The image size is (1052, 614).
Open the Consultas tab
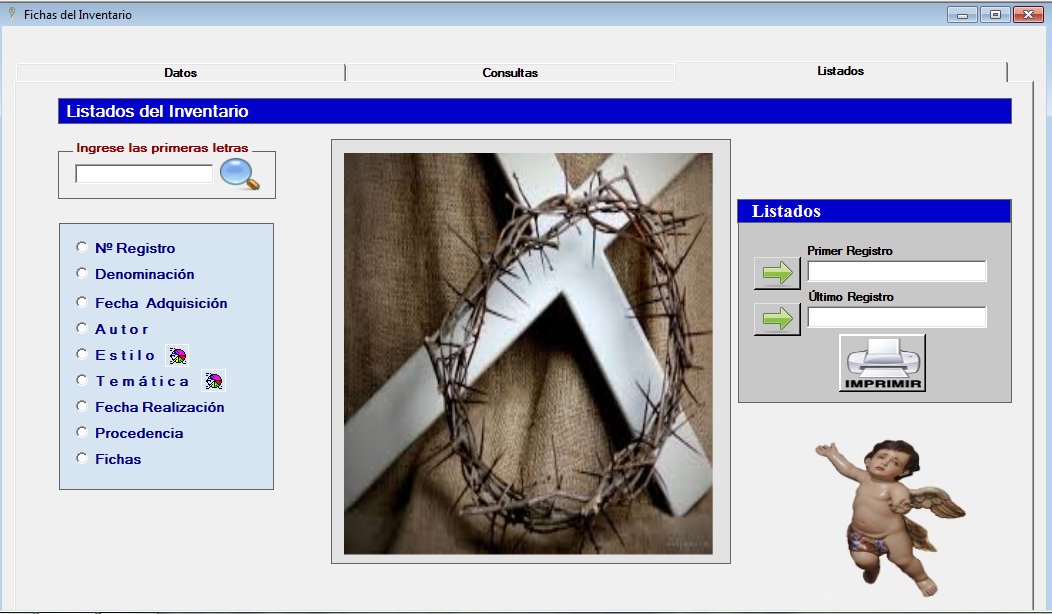coord(510,73)
